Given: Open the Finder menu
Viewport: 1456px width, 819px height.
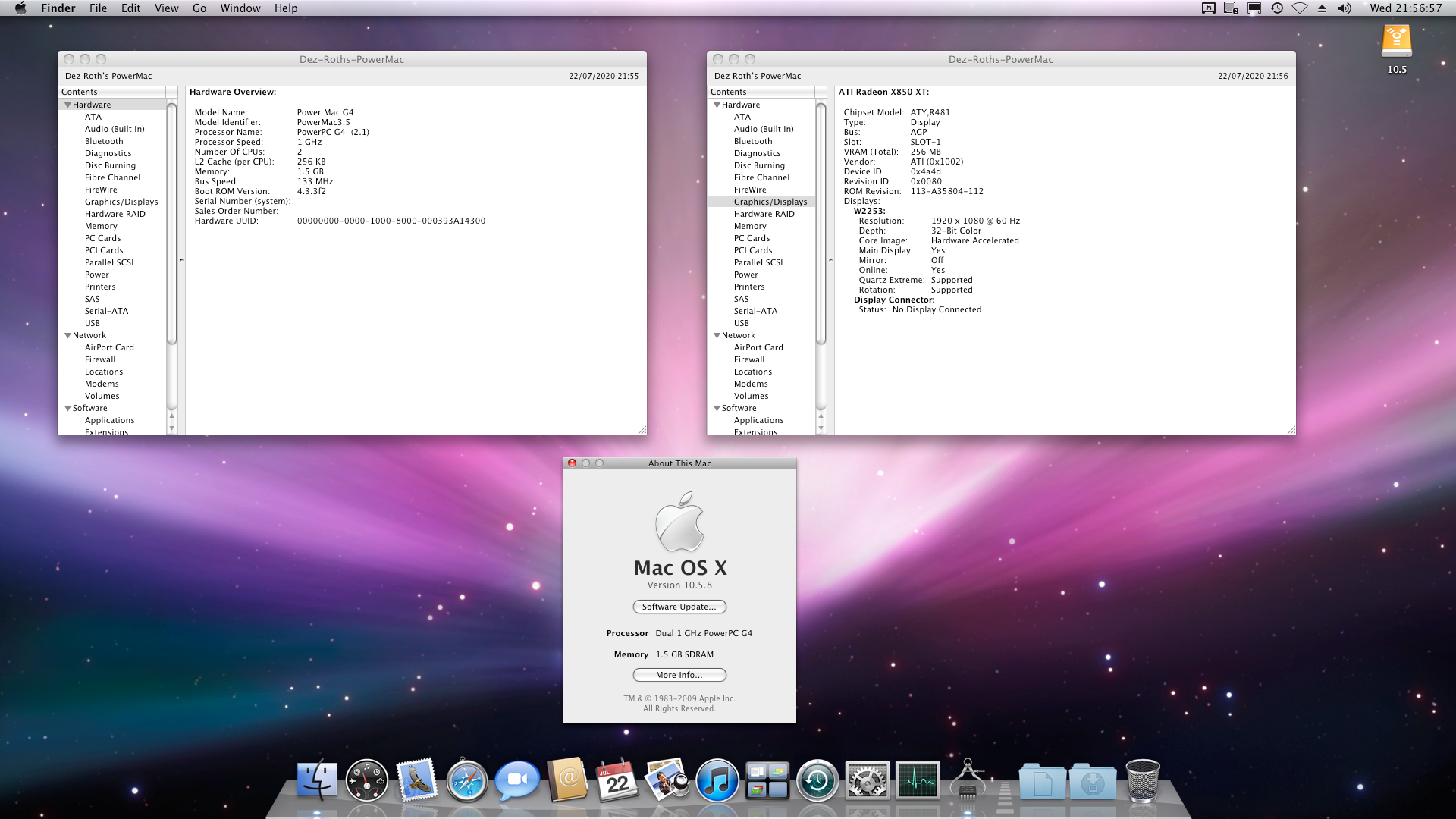Looking at the screenshot, I should pos(58,8).
